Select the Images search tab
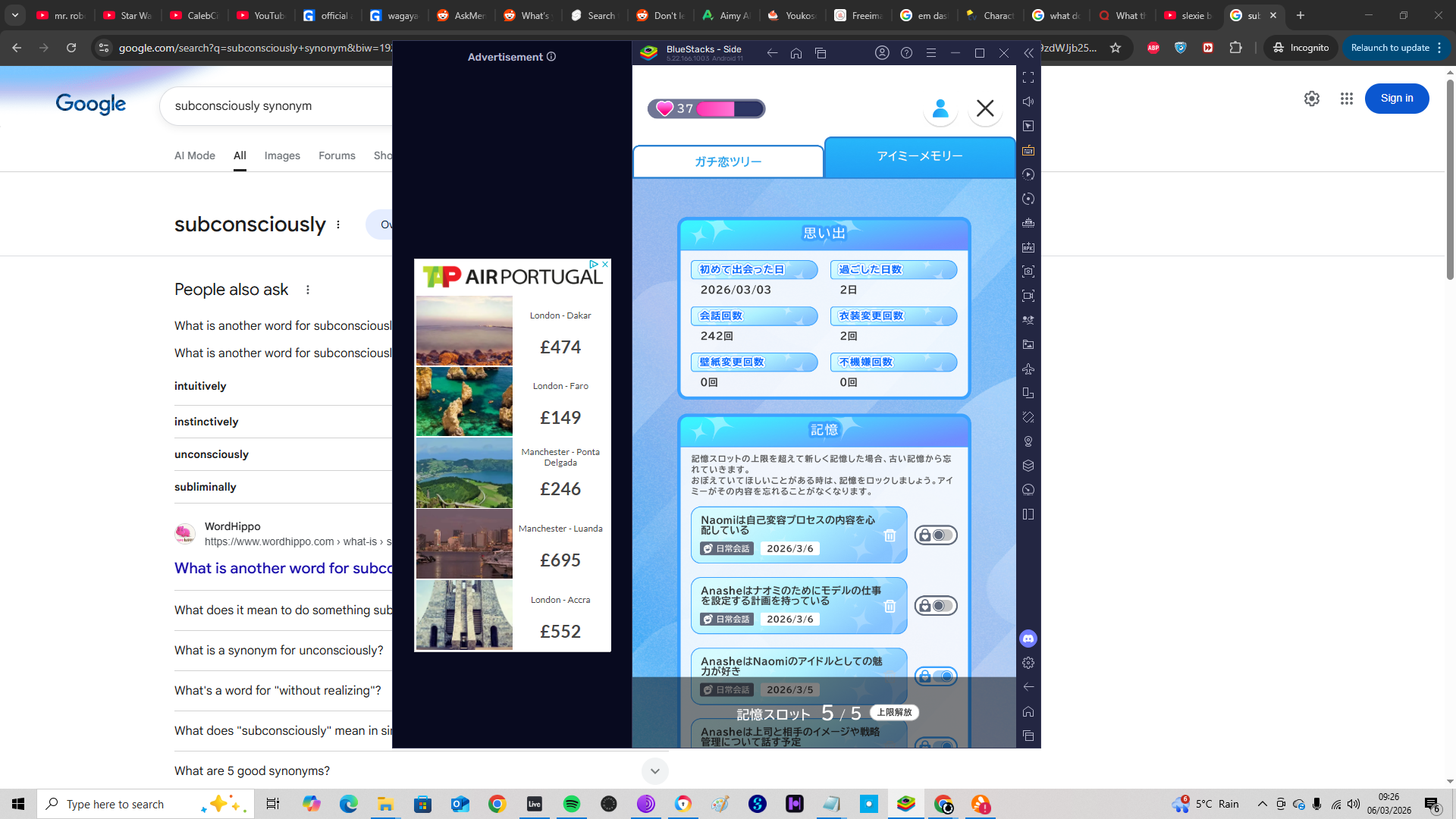Image resolution: width=1456 pixels, height=819 pixels. coord(282,155)
